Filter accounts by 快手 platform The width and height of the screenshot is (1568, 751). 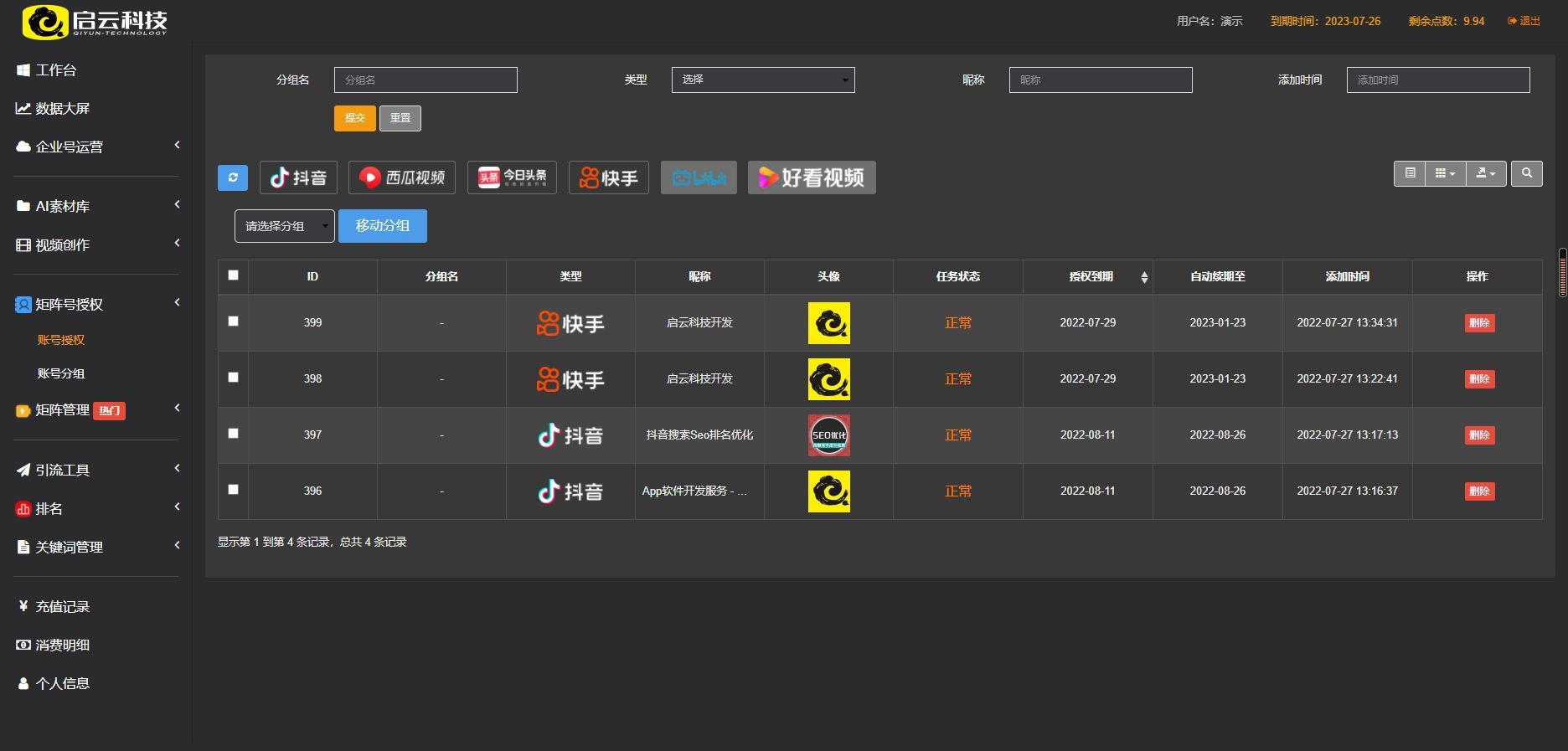pos(609,177)
